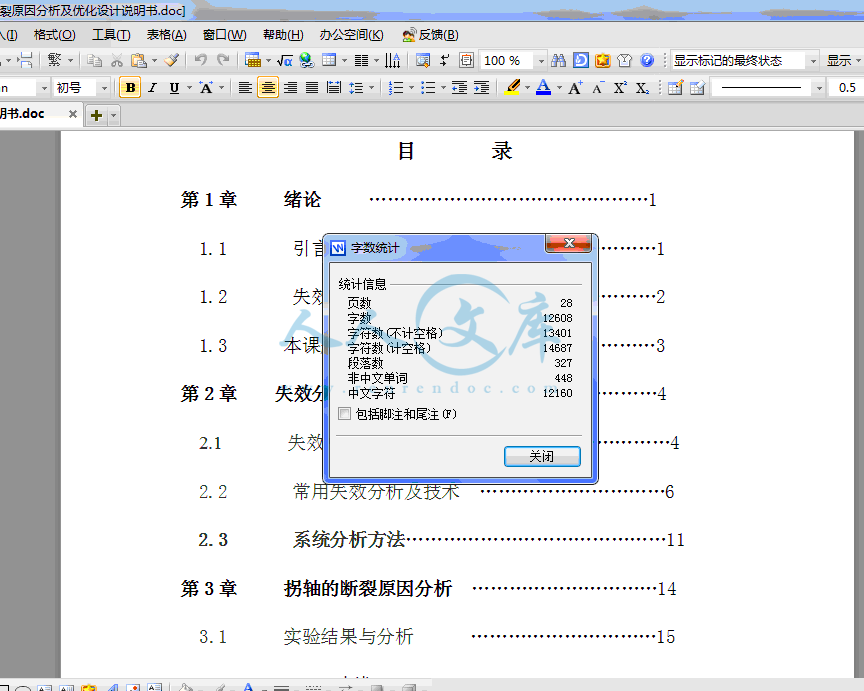Expand the new tab dropdown arrow
This screenshot has height=691, width=864.
[x=114, y=116]
